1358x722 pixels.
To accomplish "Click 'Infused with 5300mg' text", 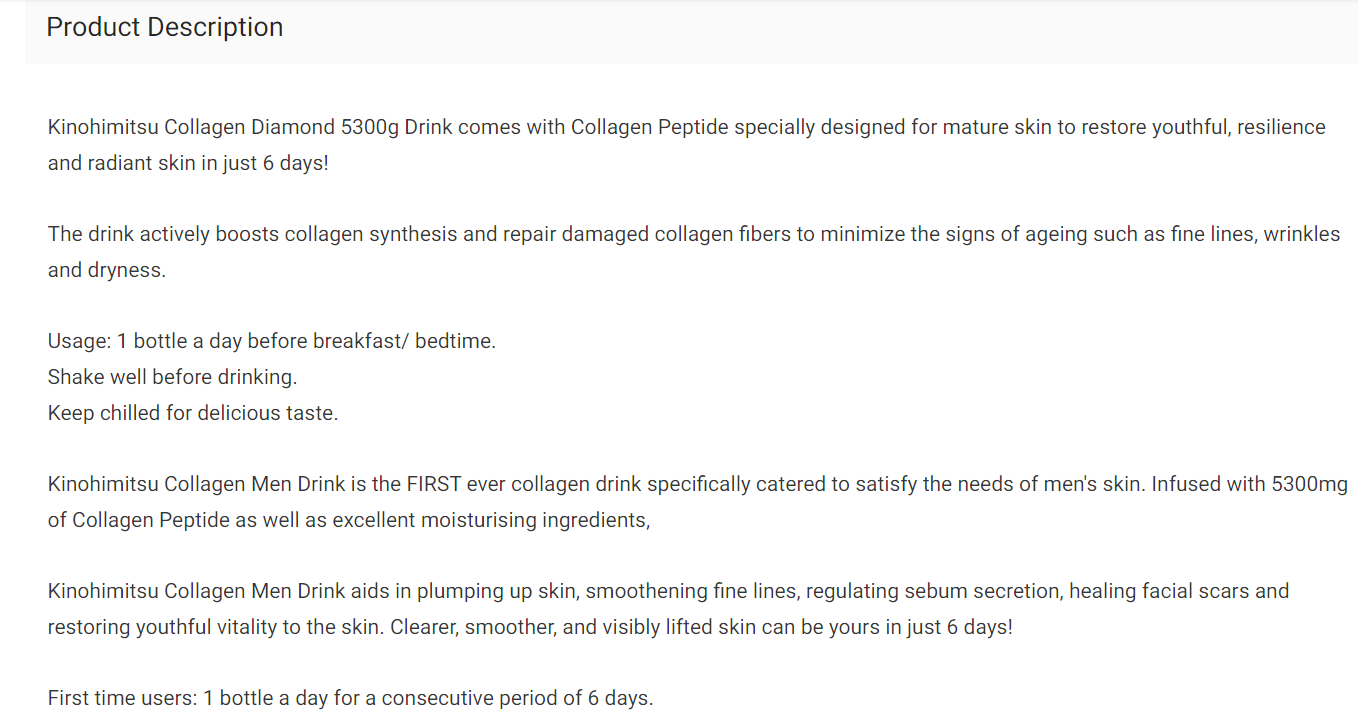I will (x=1250, y=484).
